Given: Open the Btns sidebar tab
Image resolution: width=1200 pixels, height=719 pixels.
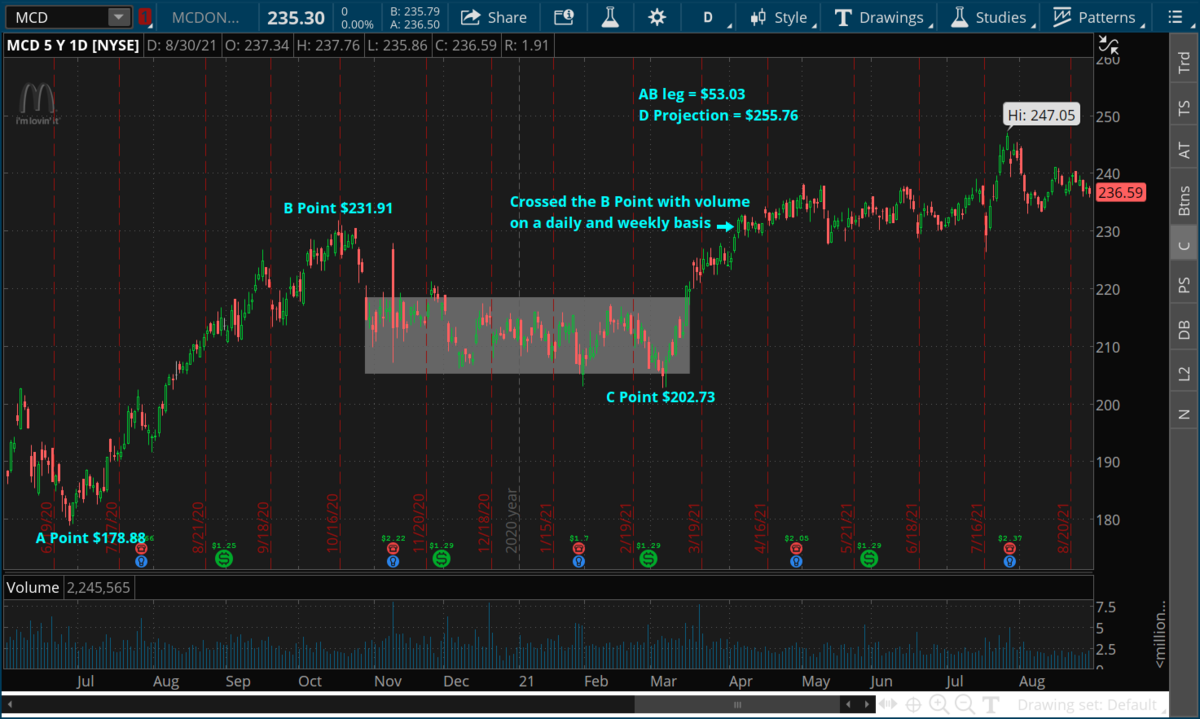Looking at the screenshot, I should click(x=1184, y=199).
